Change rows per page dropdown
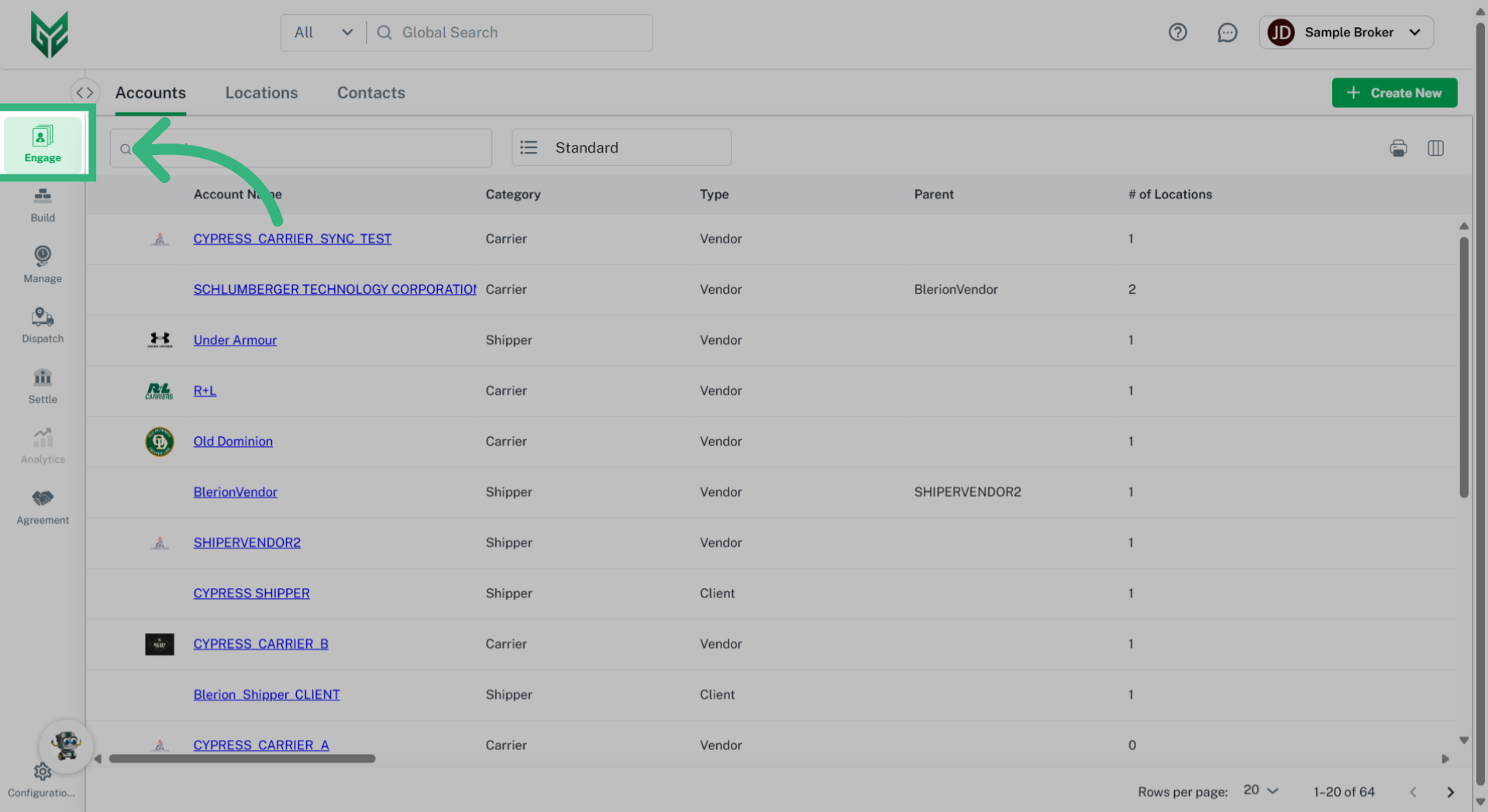Screen dimensions: 1488x812 pyautogui.click(x=1260, y=790)
